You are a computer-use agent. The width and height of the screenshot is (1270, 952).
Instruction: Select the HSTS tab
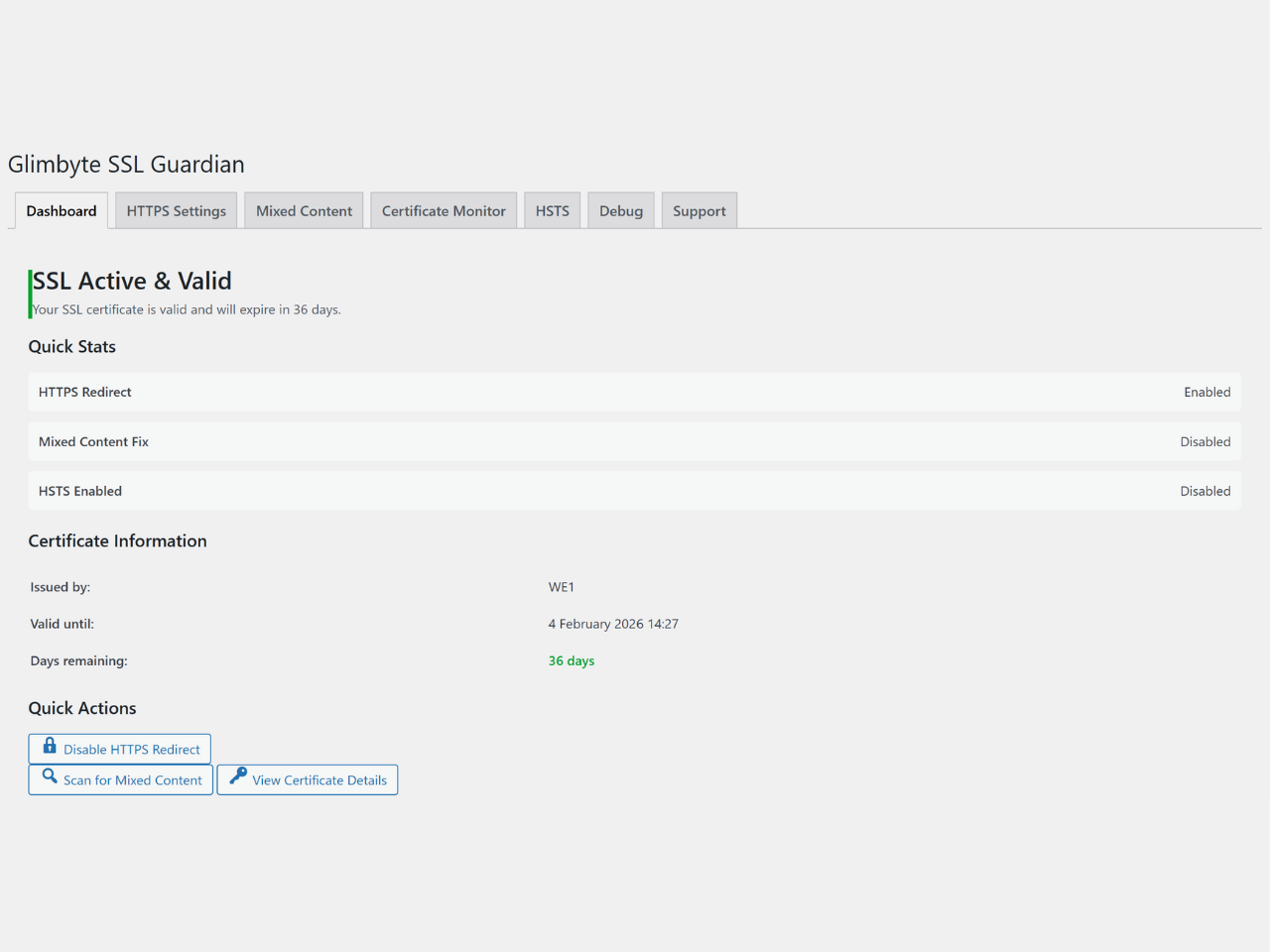(552, 211)
